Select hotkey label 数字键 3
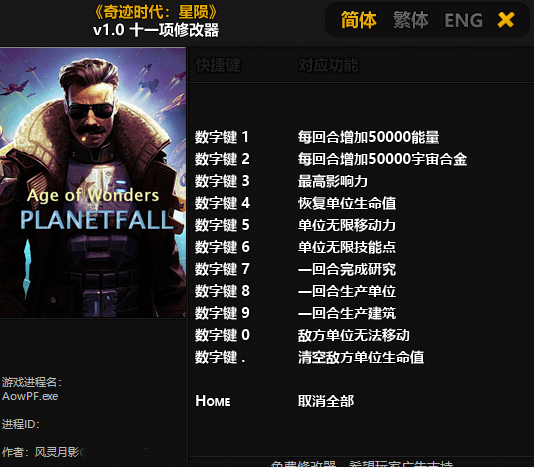Image resolution: width=534 pixels, height=467 pixels. (222, 181)
